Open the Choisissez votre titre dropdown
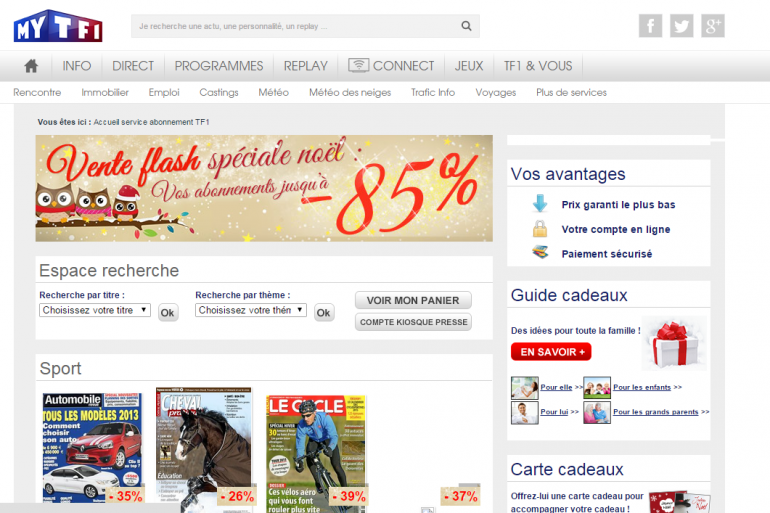 [95, 310]
